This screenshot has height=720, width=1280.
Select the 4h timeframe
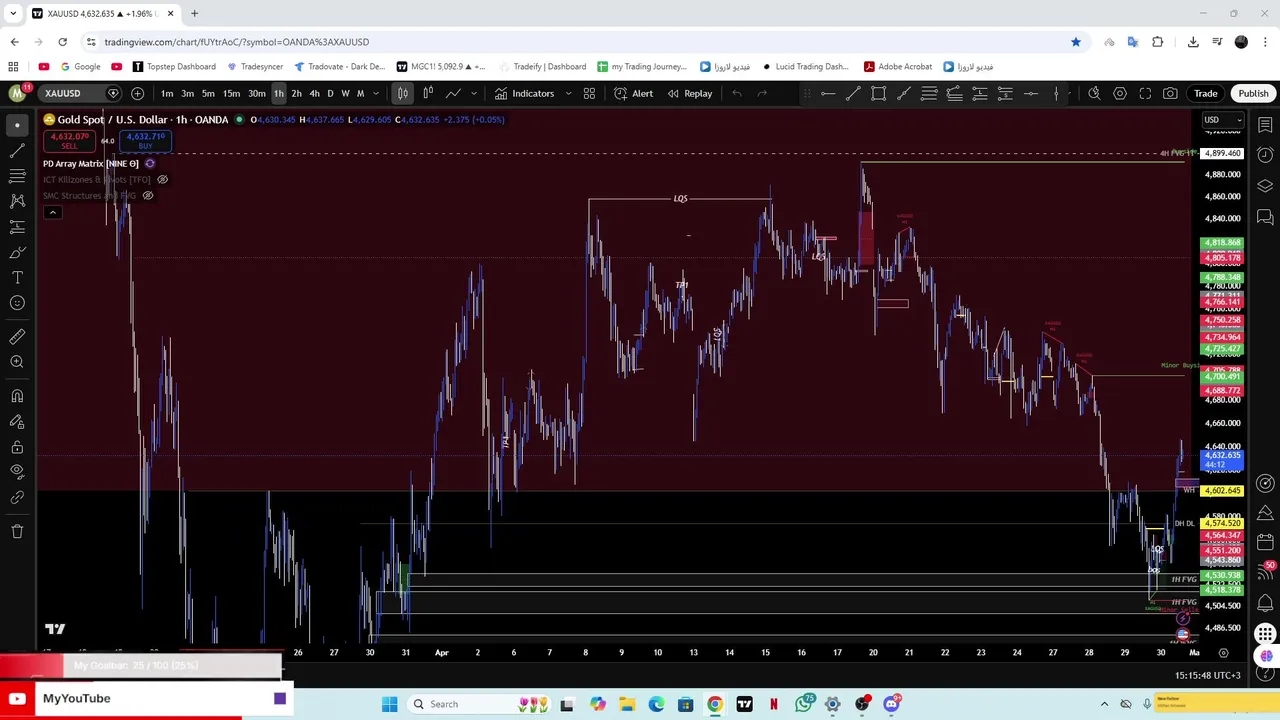[x=314, y=93]
